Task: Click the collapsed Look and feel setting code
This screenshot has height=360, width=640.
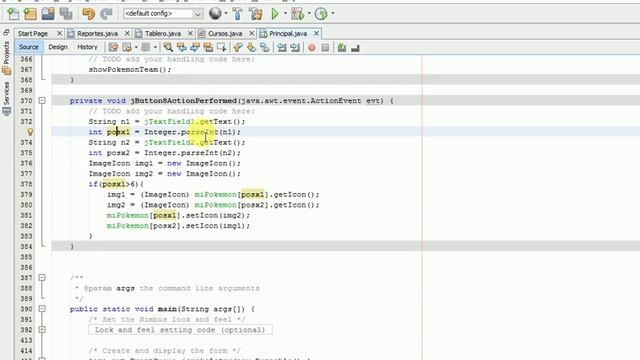Action: click(x=180, y=330)
